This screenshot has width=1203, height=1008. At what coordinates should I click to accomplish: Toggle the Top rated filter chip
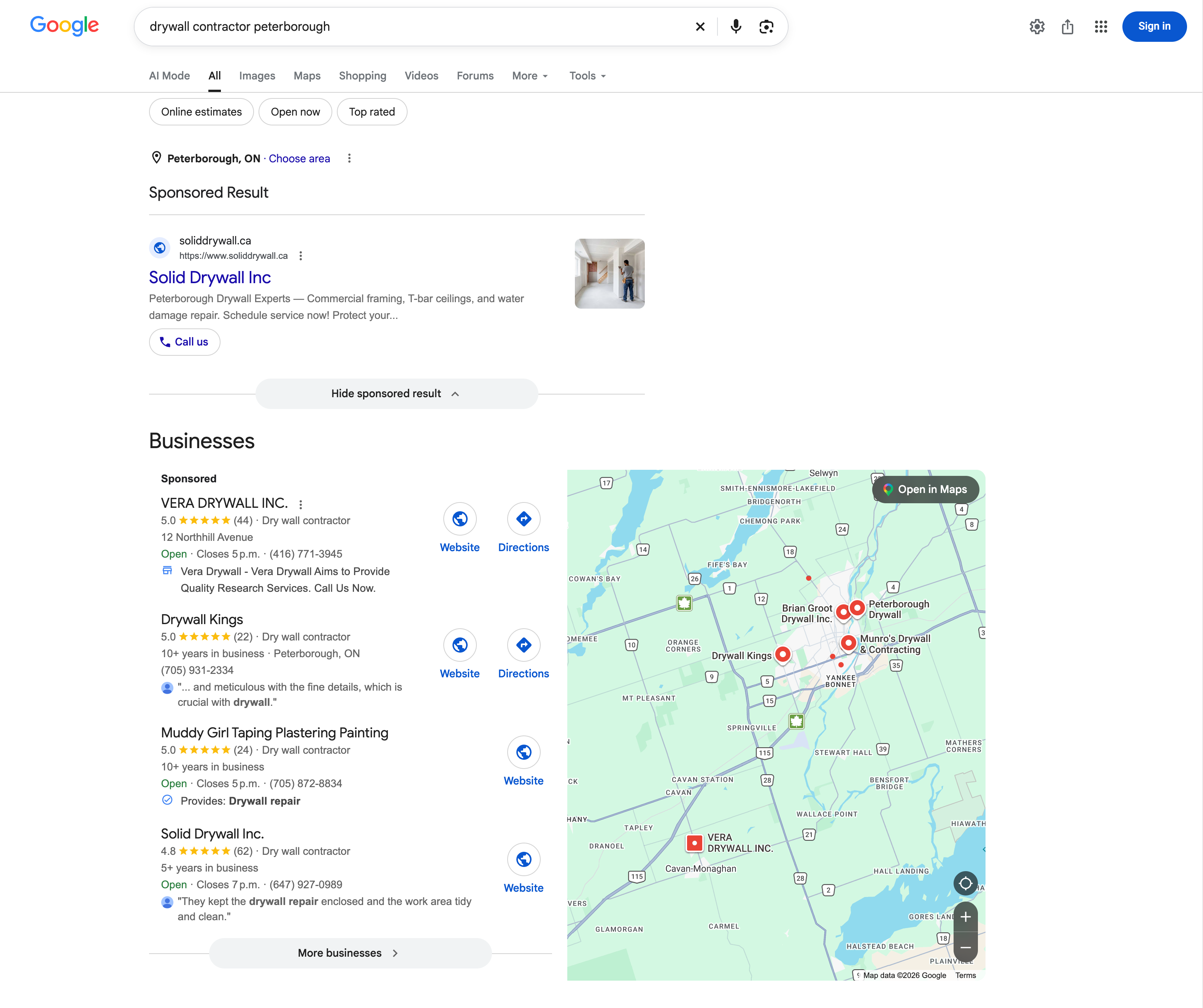pyautogui.click(x=372, y=112)
